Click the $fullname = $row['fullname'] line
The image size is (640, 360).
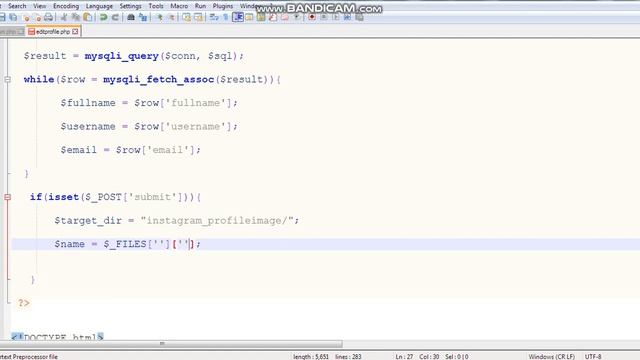pyautogui.click(x=149, y=103)
